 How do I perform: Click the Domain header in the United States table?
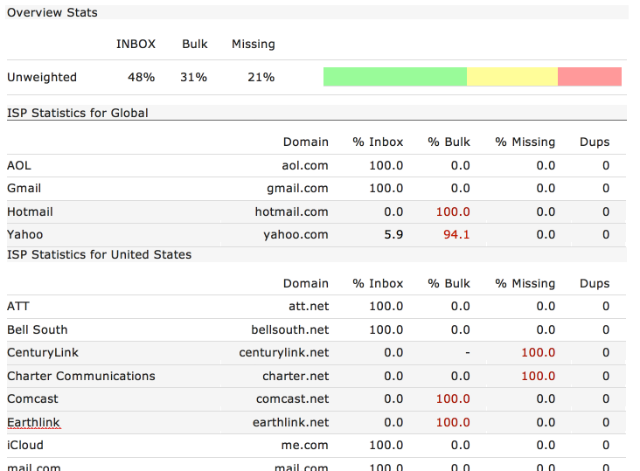click(x=306, y=284)
